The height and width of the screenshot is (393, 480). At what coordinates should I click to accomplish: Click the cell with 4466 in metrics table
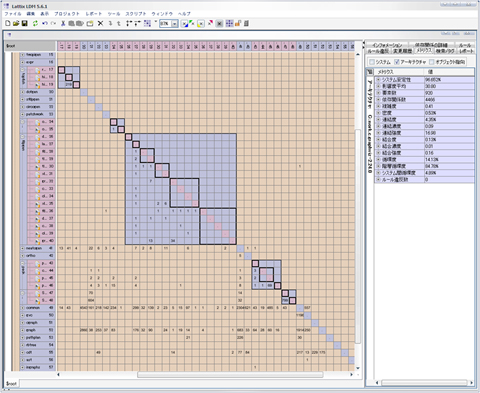pos(449,100)
